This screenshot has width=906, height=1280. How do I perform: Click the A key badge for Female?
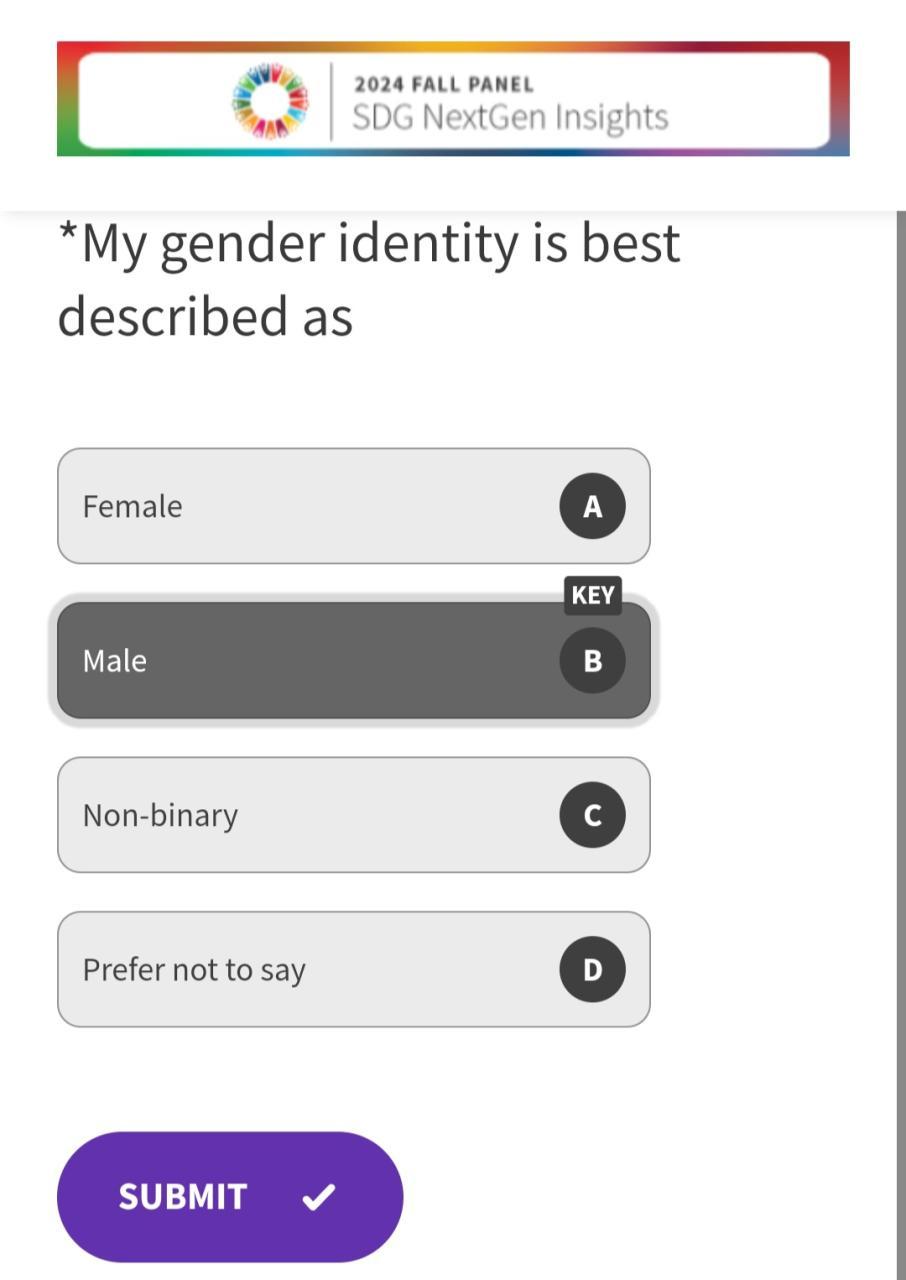click(x=592, y=506)
